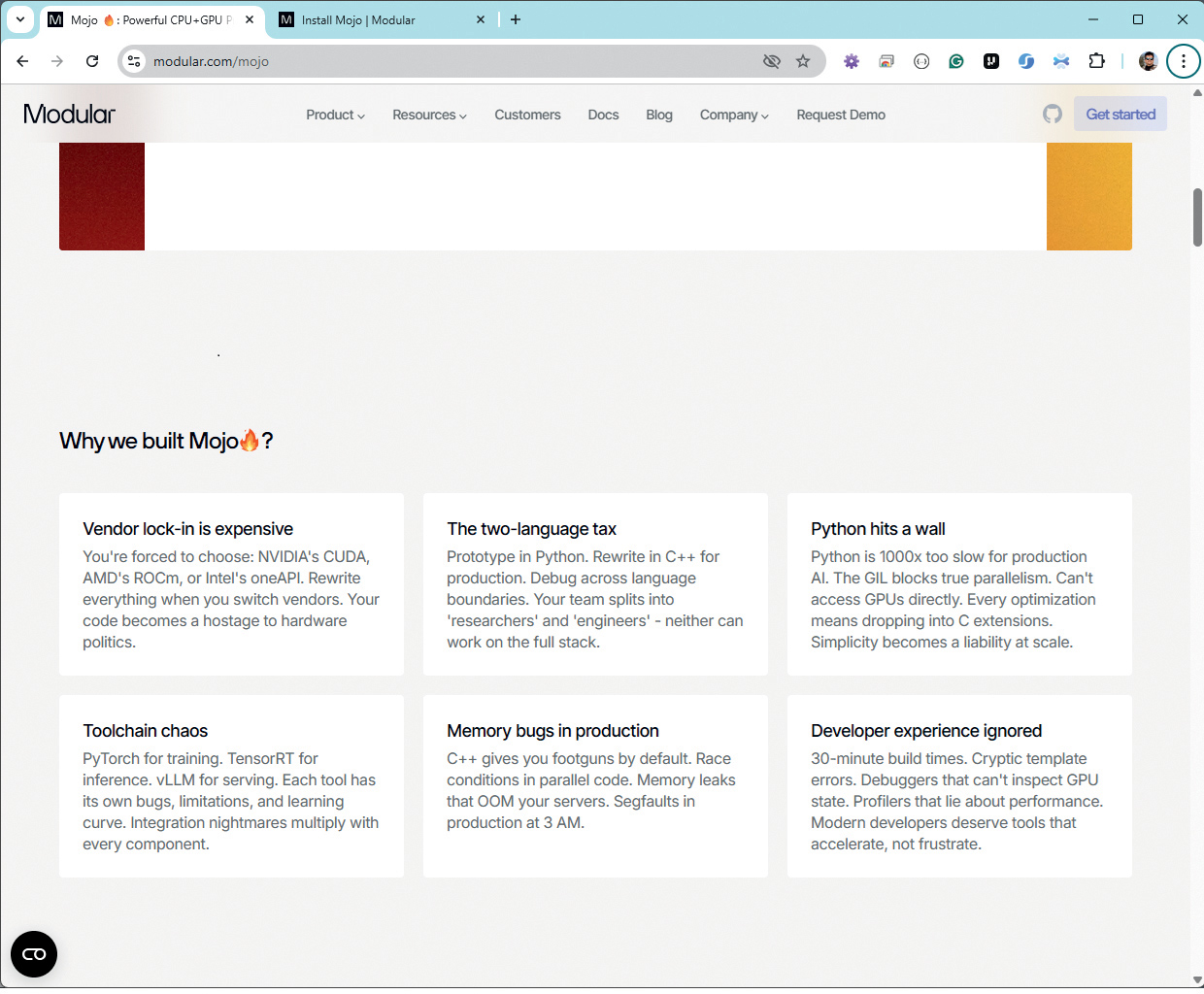
Task: Reload the page
Action: coord(92,61)
